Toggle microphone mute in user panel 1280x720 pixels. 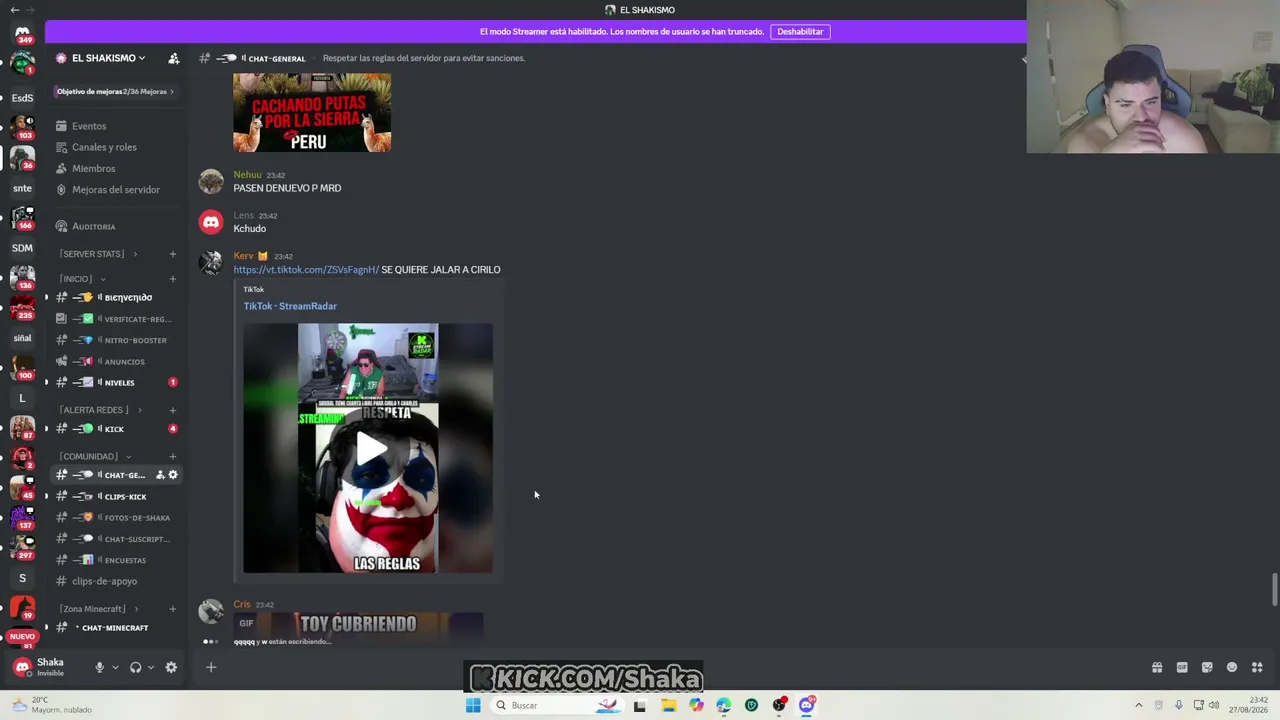pyautogui.click(x=99, y=667)
